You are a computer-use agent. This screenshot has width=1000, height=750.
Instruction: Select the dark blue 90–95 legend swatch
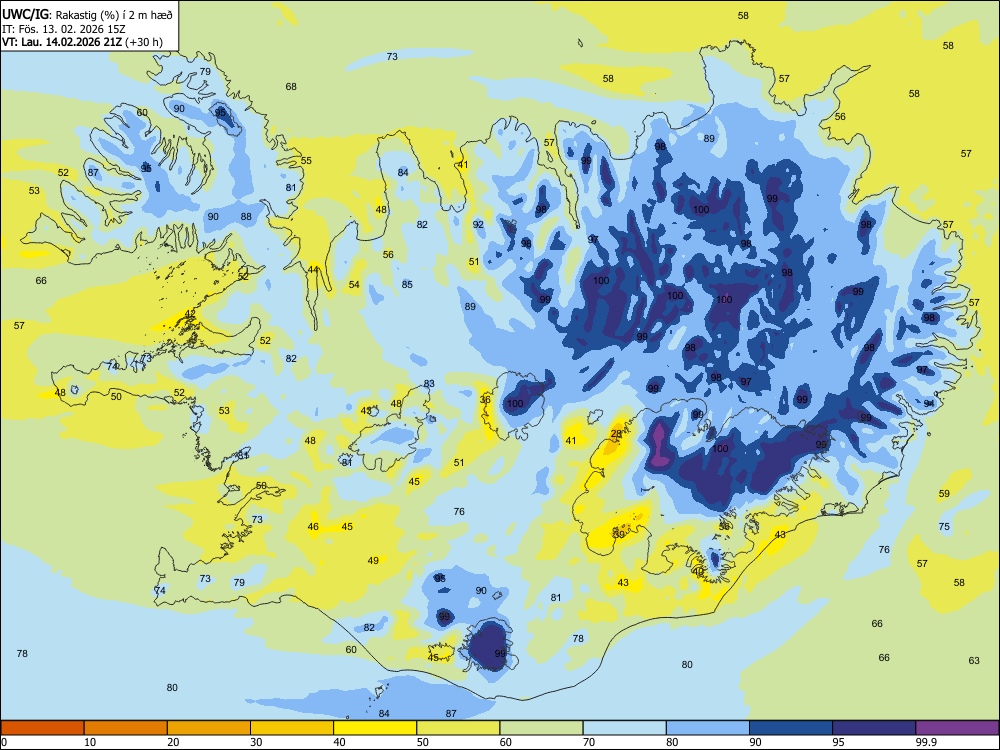coord(791,728)
